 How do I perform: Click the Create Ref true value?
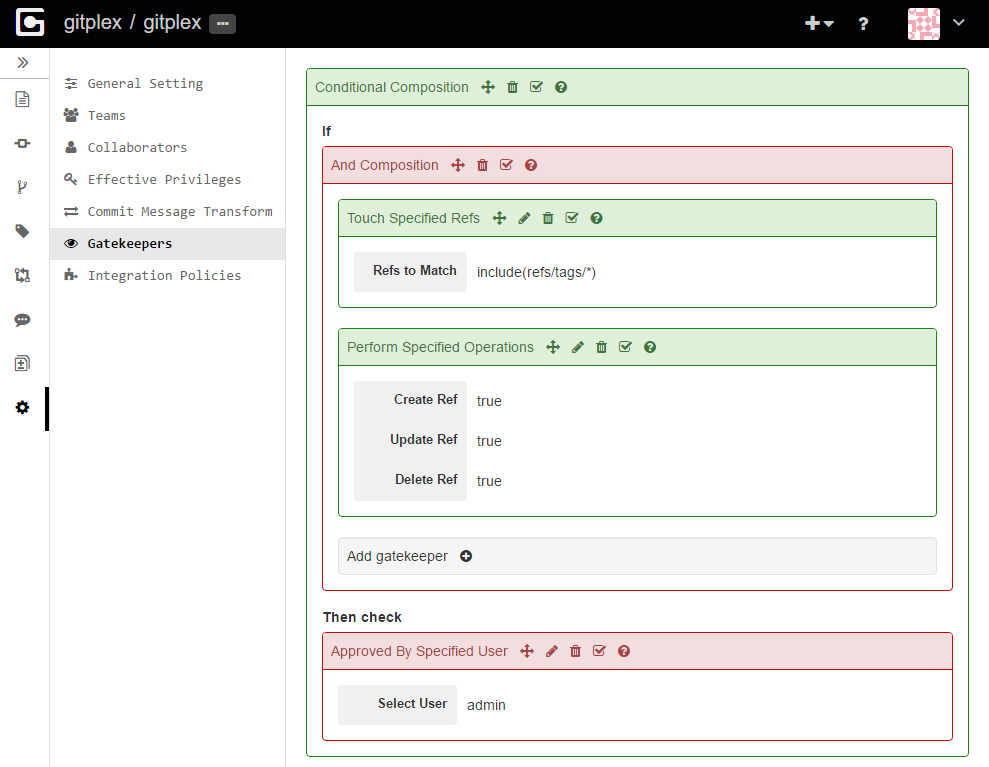tap(489, 401)
